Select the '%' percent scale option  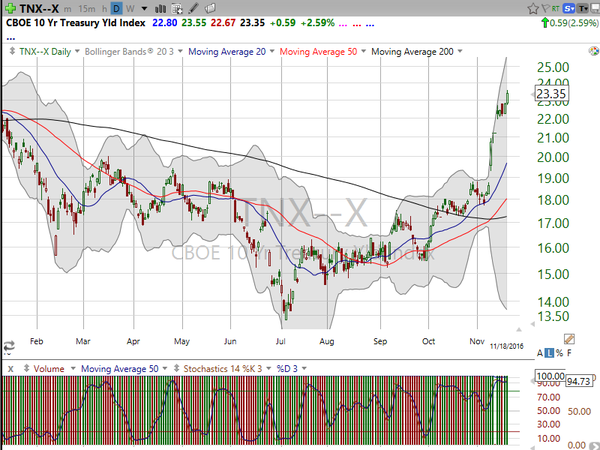[559, 353]
